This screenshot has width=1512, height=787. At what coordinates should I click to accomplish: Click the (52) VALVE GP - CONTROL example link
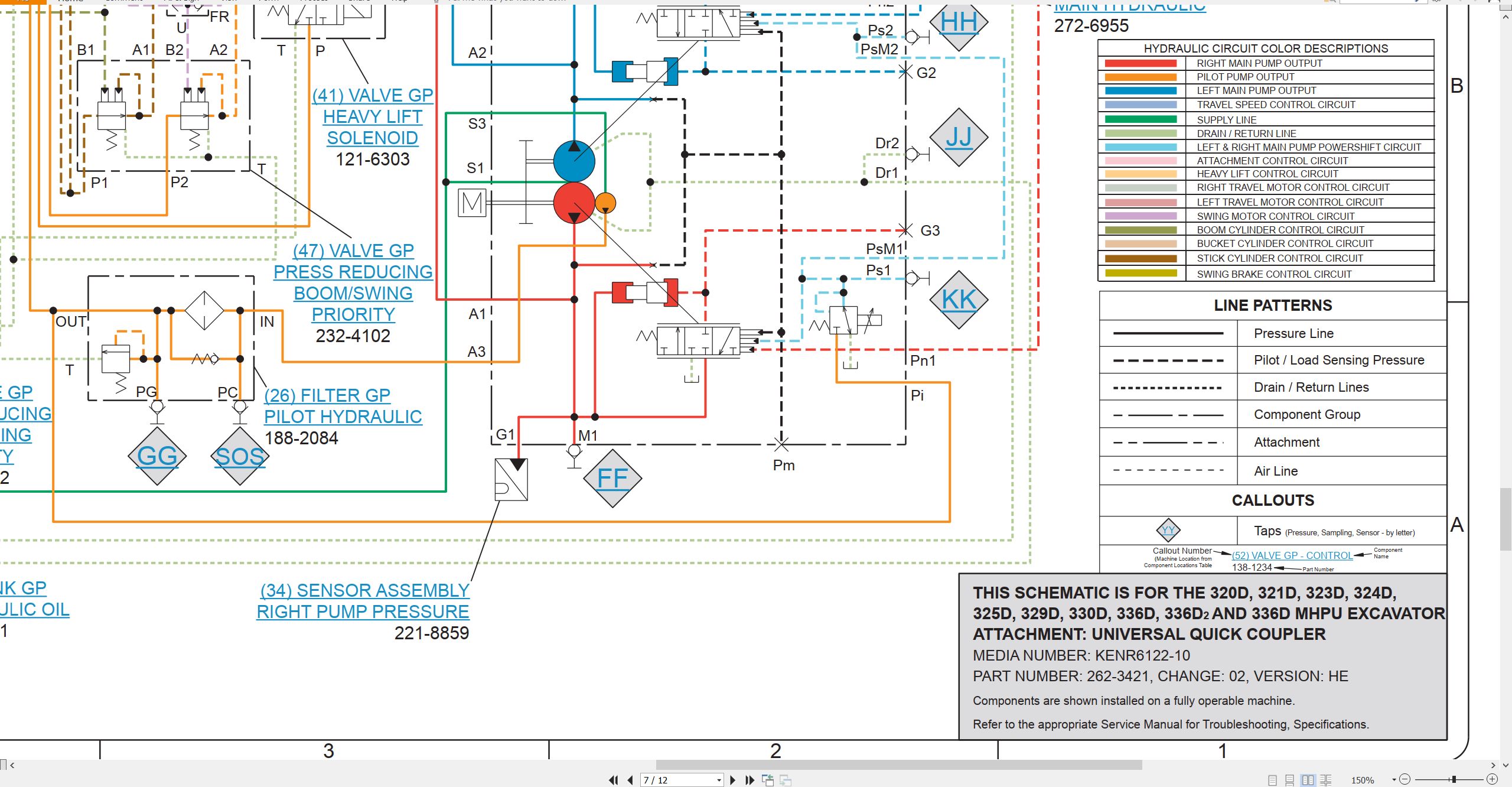(x=1292, y=555)
